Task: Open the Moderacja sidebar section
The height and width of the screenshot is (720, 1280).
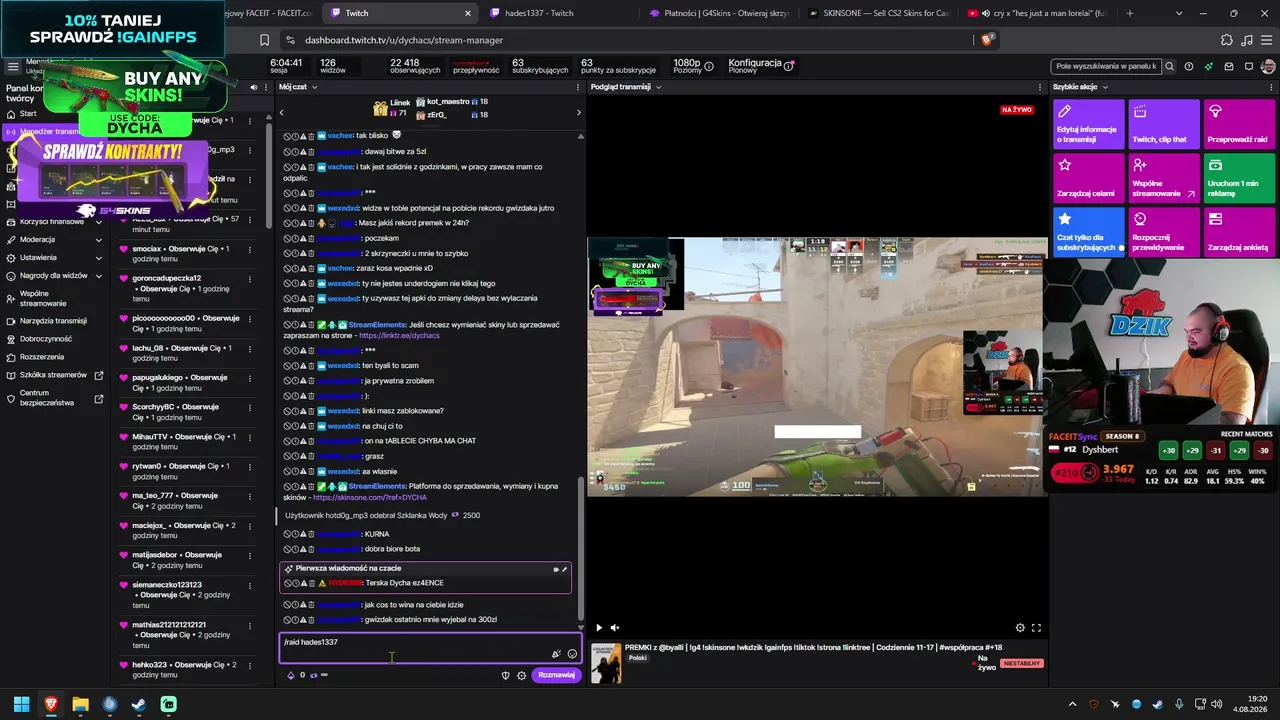Action: pyautogui.click(x=37, y=240)
